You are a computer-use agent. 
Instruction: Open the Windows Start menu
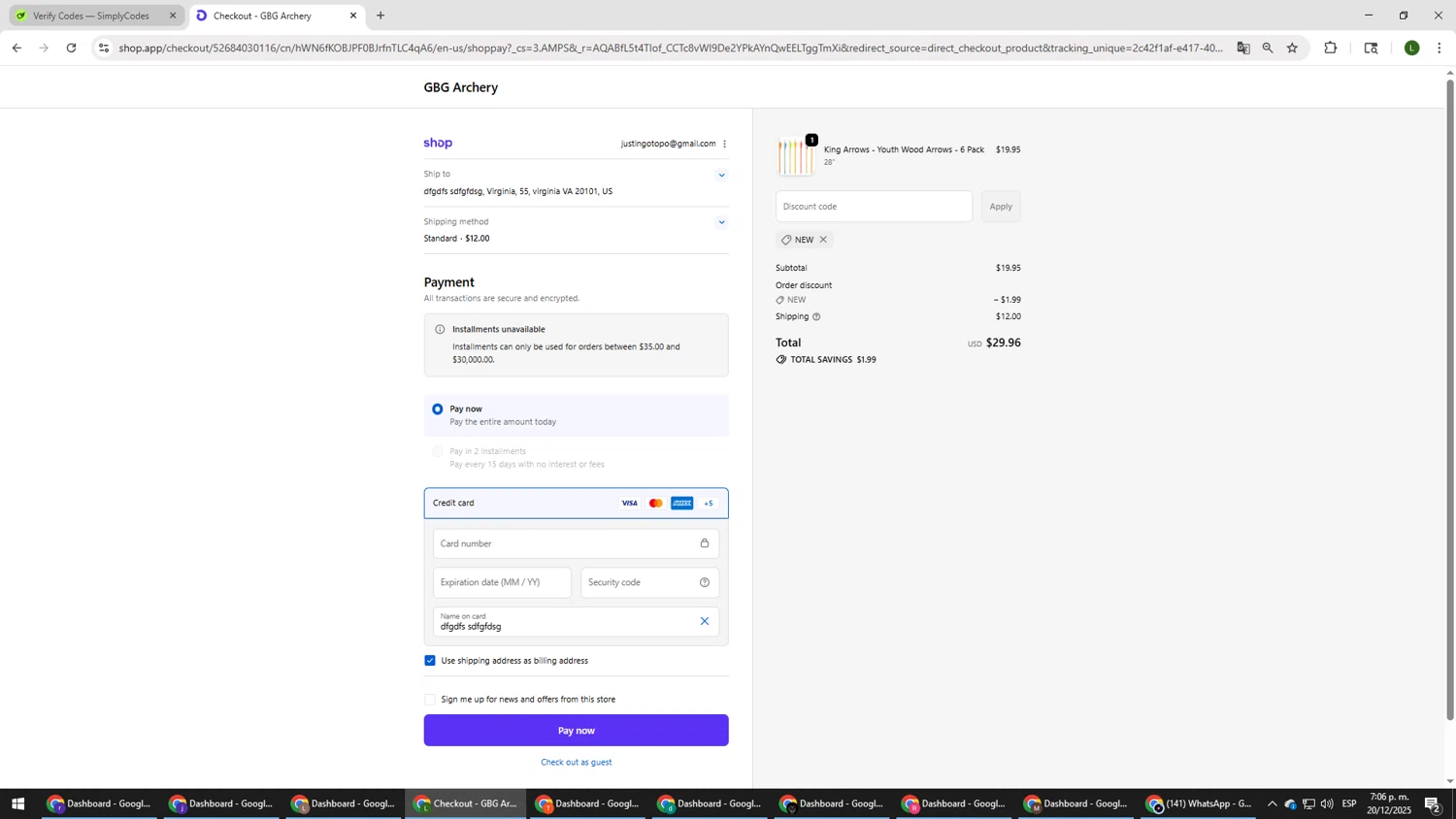click(x=17, y=803)
